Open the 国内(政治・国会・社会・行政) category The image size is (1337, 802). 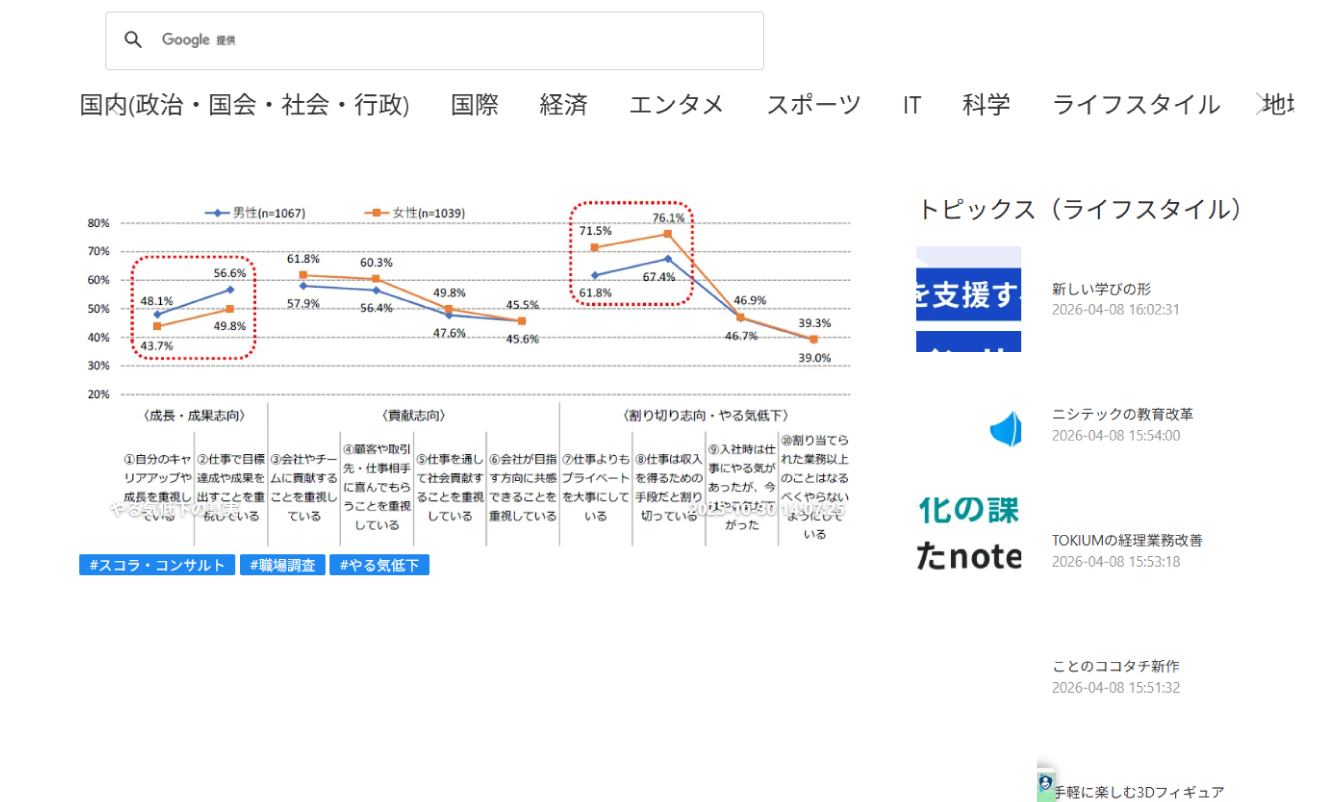point(244,105)
